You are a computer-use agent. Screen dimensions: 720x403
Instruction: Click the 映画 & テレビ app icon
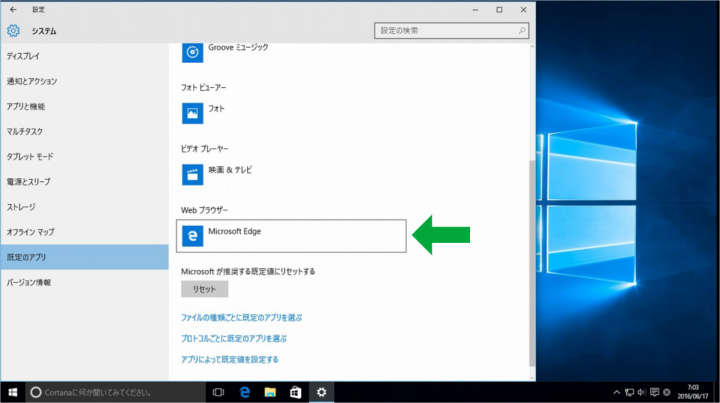[x=192, y=174]
